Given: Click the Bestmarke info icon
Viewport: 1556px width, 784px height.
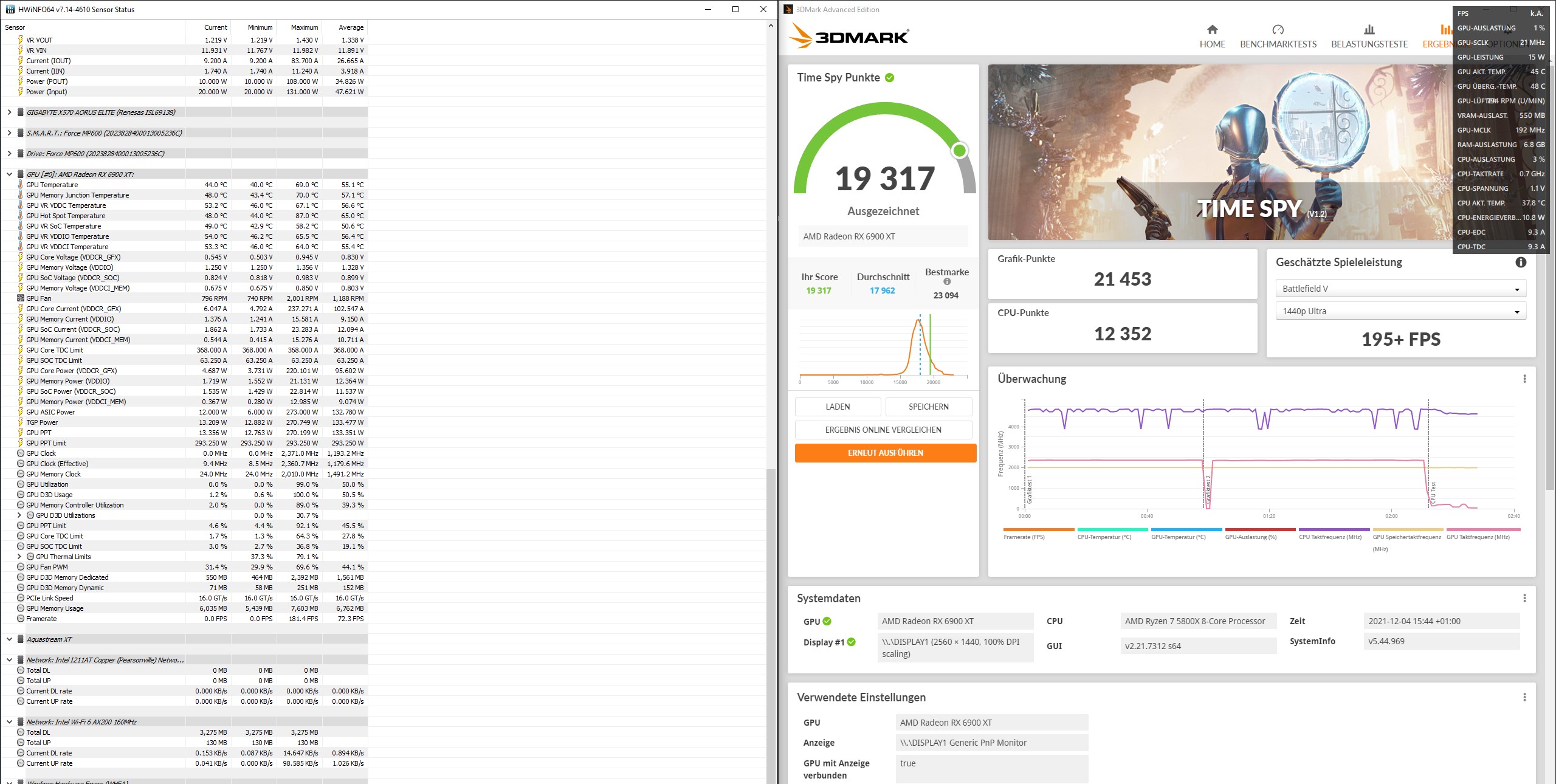Looking at the screenshot, I should [947, 281].
